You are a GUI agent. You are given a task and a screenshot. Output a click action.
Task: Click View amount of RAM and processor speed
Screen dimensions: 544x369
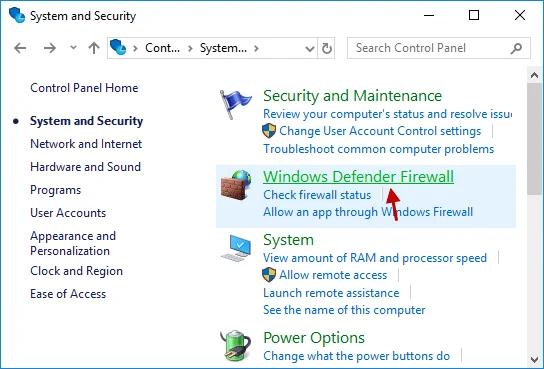point(375,258)
